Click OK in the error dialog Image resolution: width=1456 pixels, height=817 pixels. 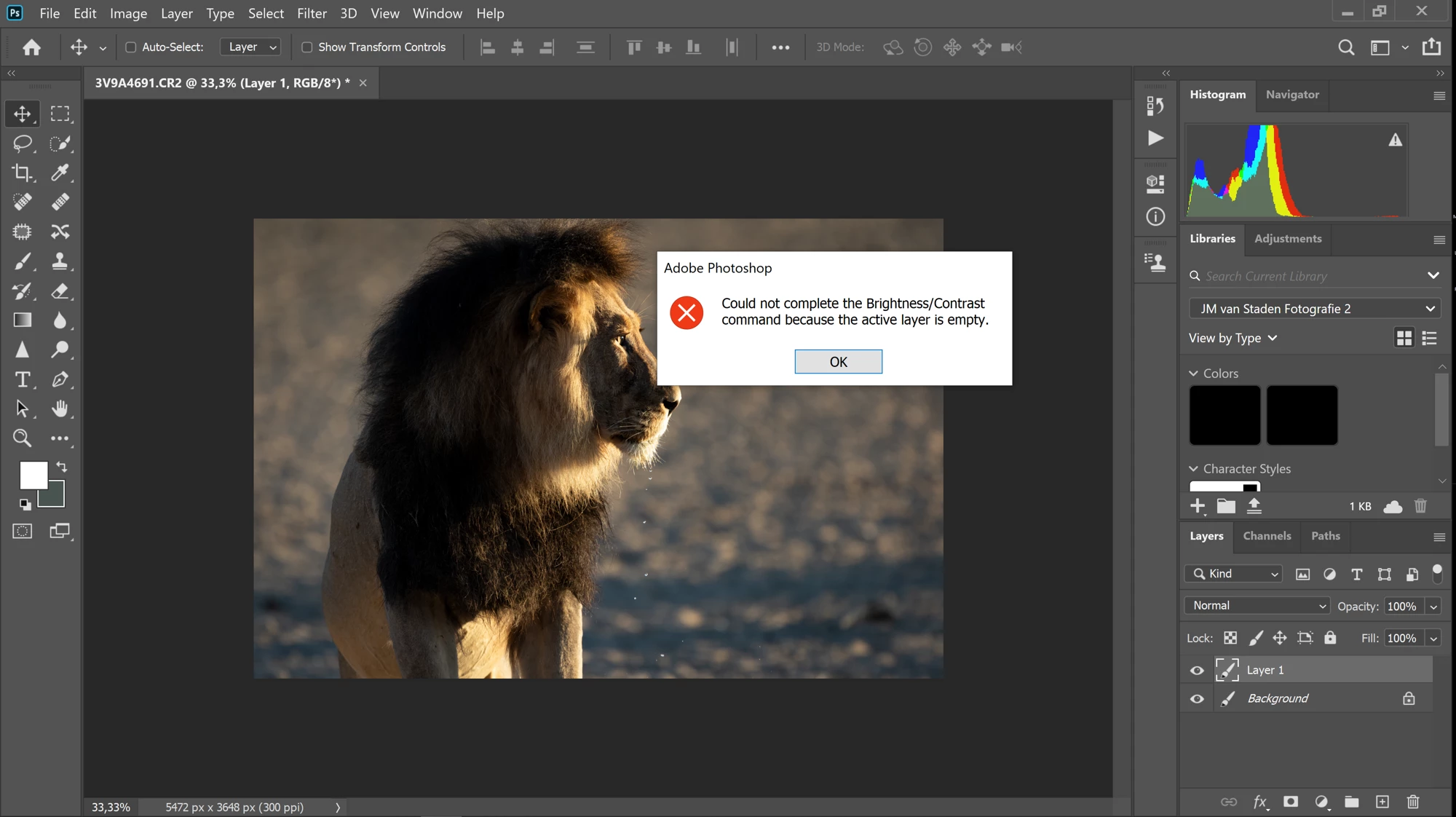(838, 362)
